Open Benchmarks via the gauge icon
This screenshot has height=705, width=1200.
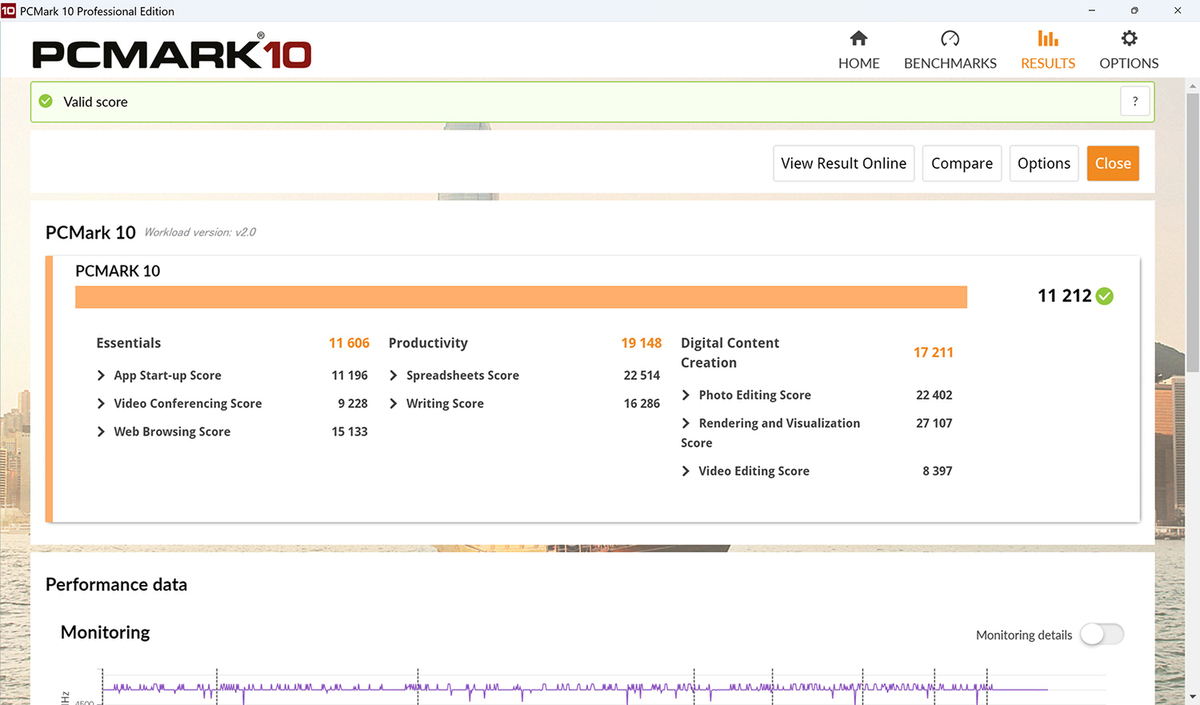[950, 39]
